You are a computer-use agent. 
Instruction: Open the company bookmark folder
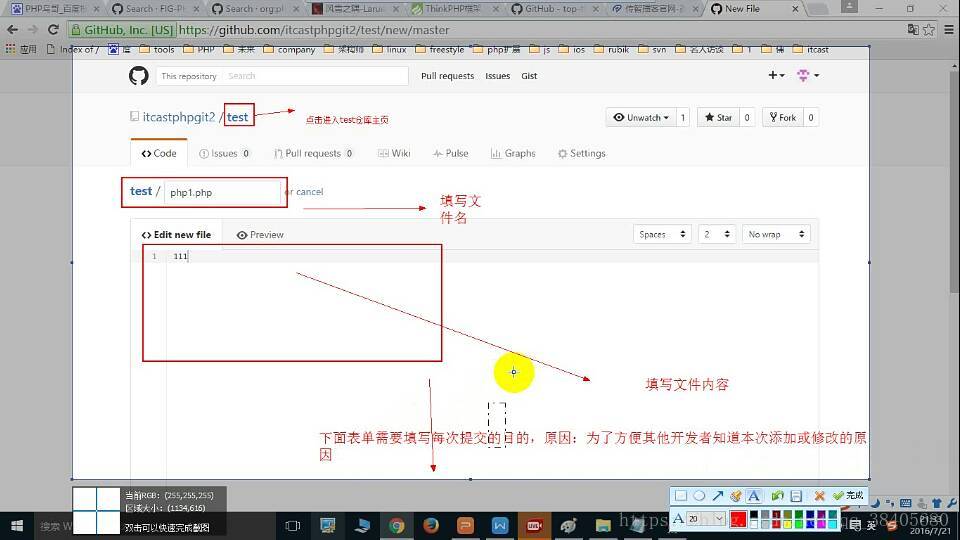pos(289,50)
